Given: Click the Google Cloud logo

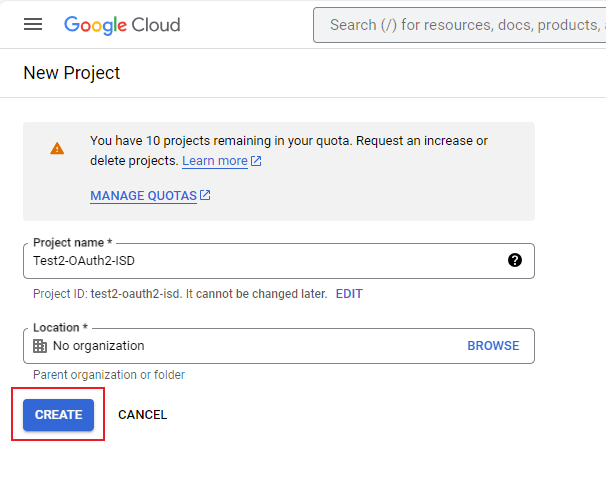Looking at the screenshot, I should click(x=122, y=24).
